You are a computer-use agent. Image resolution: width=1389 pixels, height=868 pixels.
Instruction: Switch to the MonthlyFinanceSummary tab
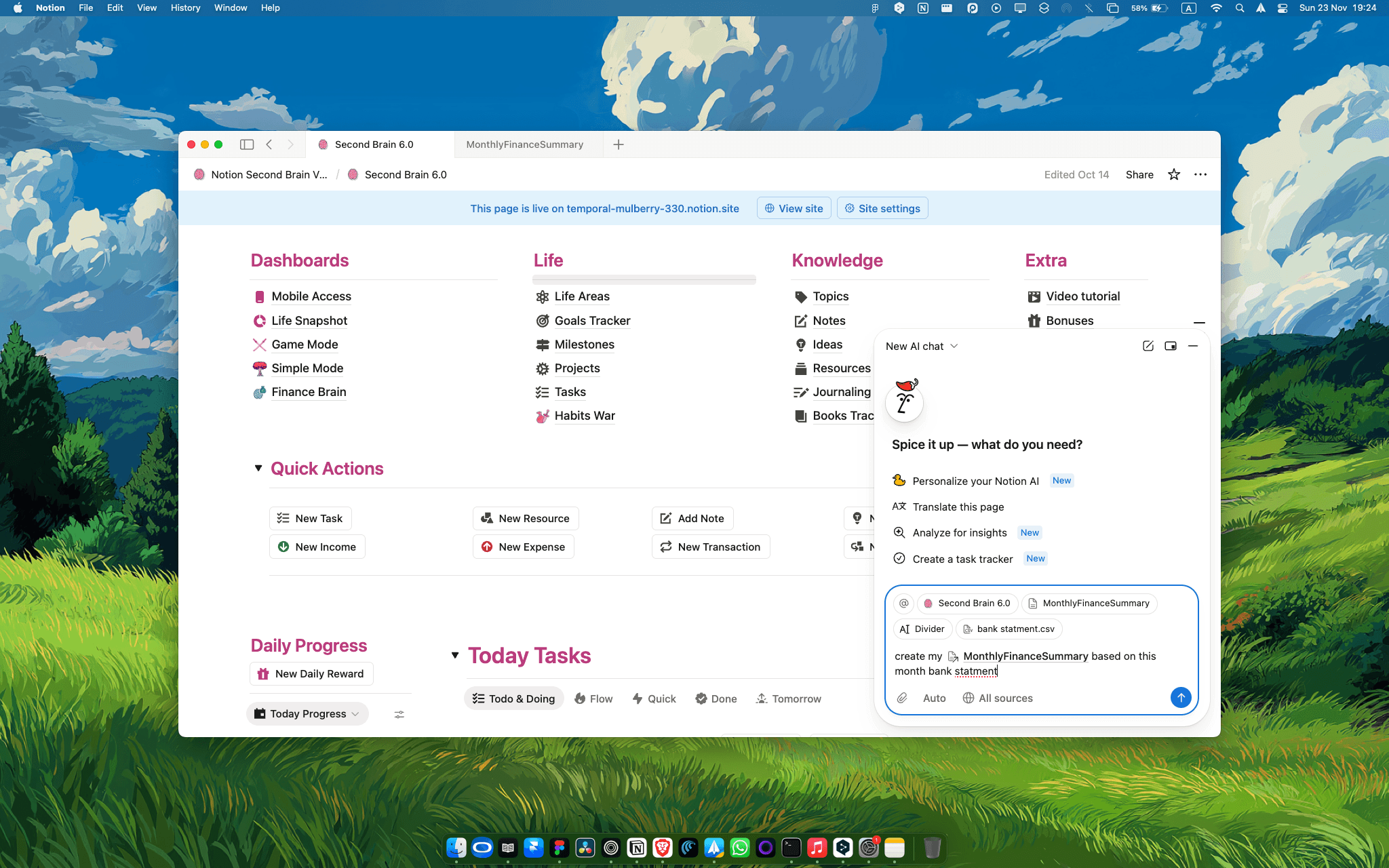[524, 144]
